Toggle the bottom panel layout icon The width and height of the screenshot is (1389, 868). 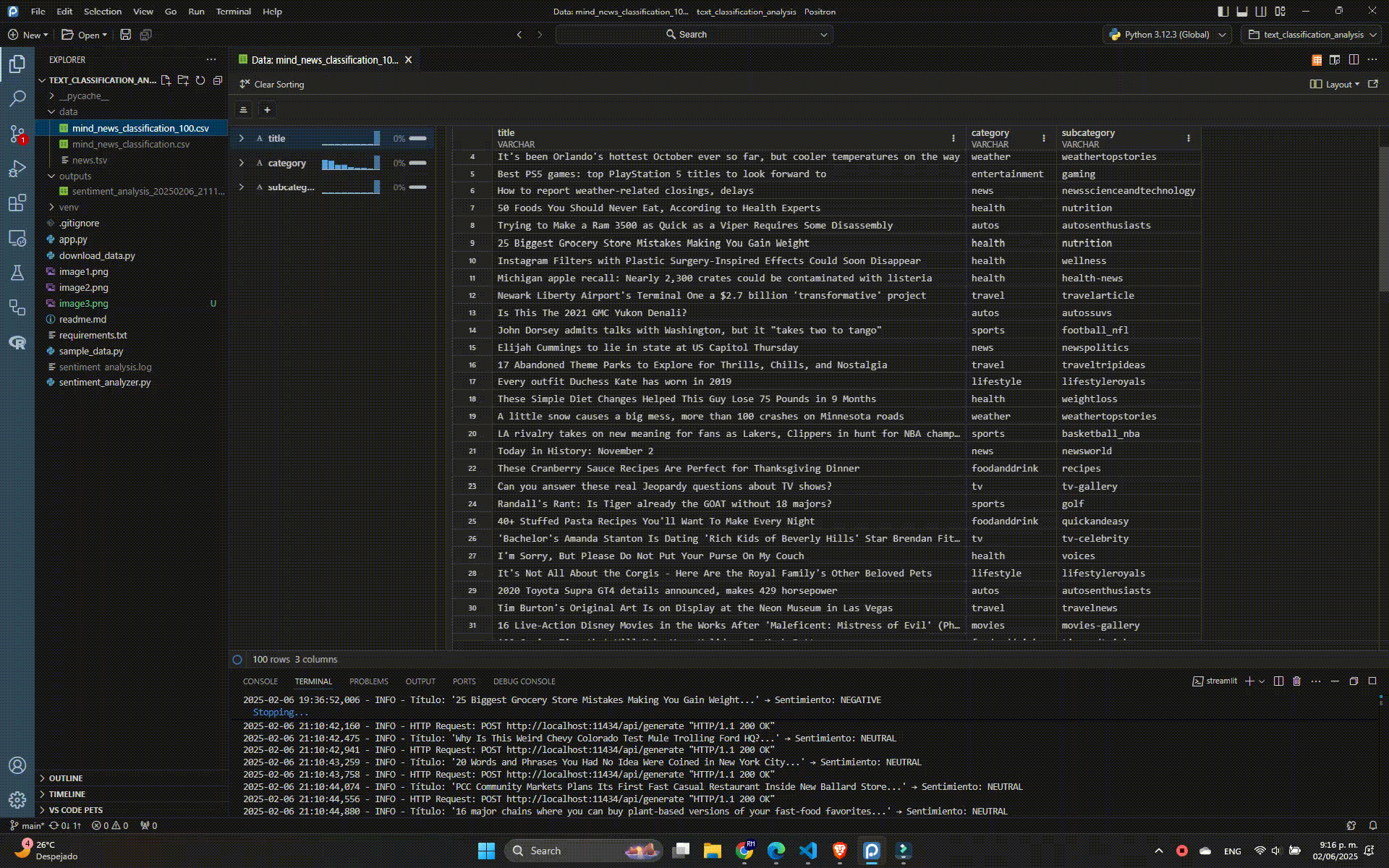click(1242, 12)
